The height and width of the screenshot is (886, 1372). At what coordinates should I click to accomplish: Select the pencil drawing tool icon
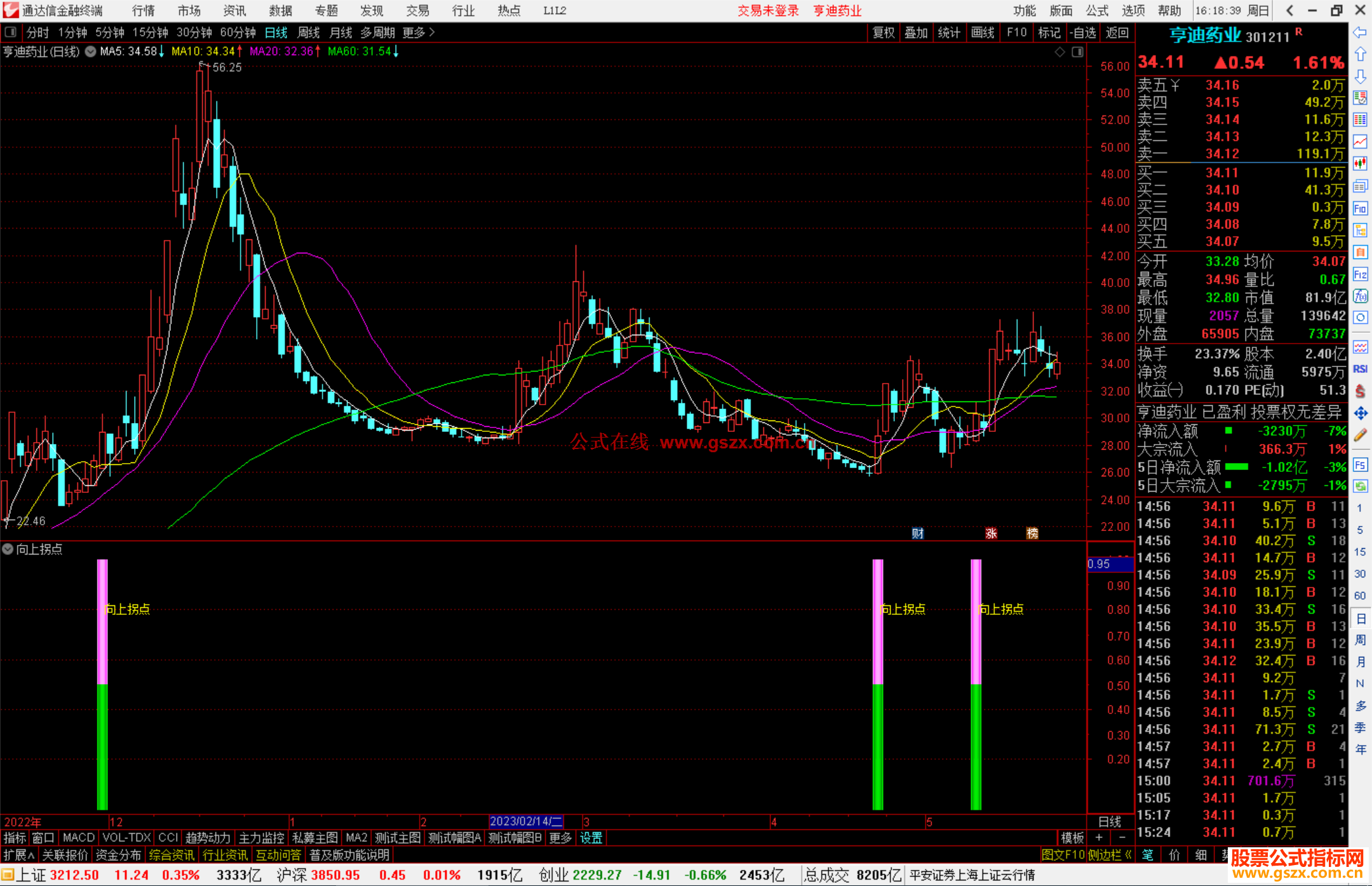click(1360, 436)
